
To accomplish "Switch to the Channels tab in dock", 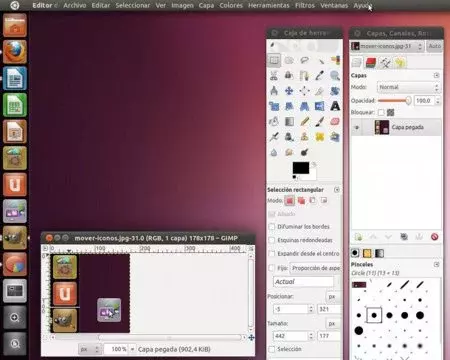I will point(371,62).
